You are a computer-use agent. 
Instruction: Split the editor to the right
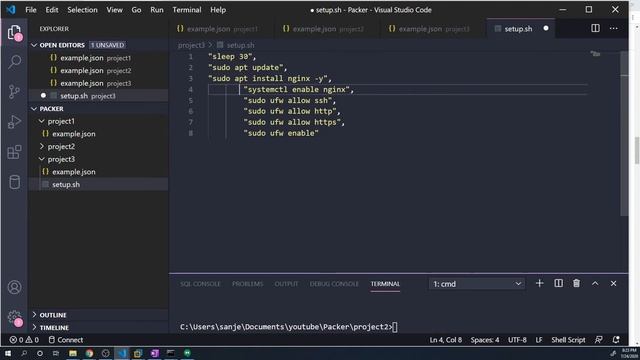596,28
